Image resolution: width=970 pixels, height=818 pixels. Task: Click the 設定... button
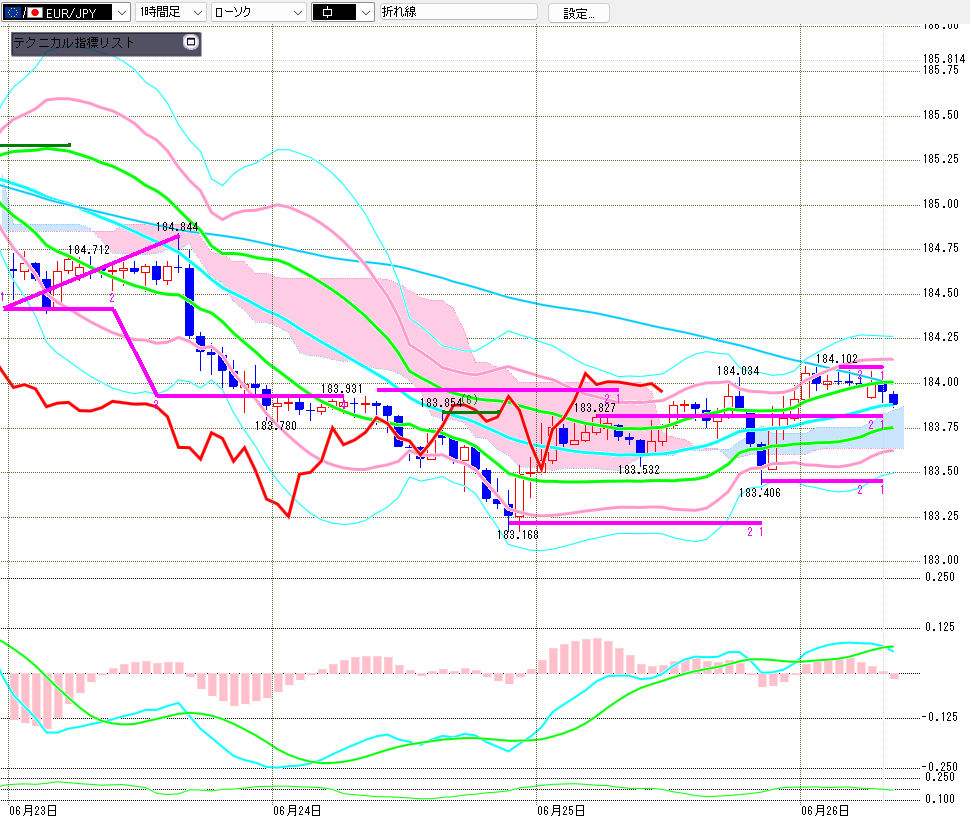(578, 13)
